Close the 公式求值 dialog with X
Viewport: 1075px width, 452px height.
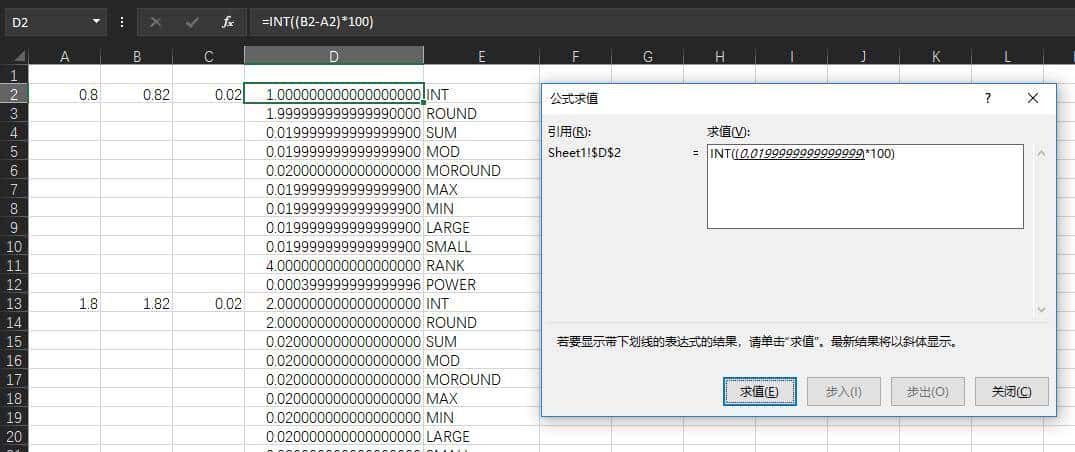(x=1033, y=98)
